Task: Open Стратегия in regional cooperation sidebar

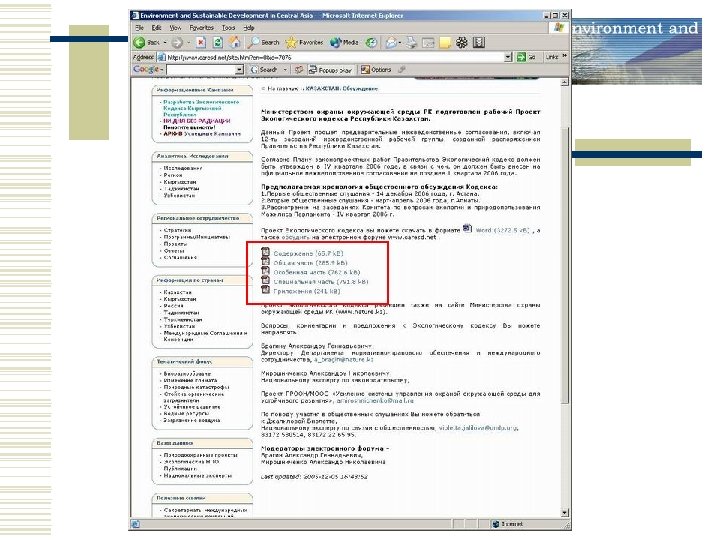Action: (x=178, y=230)
